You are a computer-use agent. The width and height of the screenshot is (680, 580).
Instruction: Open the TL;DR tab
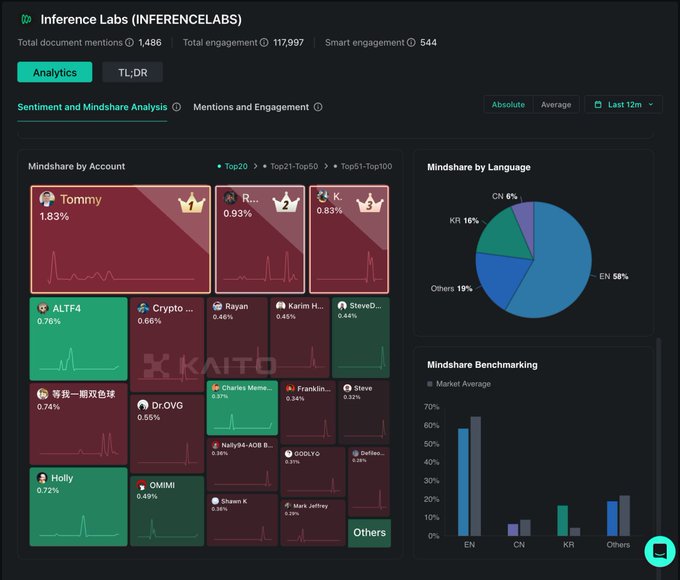pyautogui.click(x=132, y=72)
